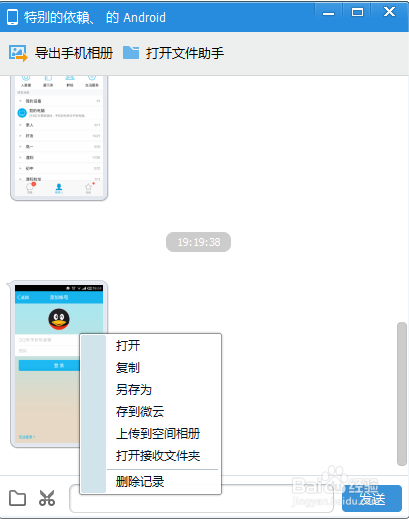Click the 19:19:38 timestamp label
The height and width of the screenshot is (519, 409).
[199, 242]
